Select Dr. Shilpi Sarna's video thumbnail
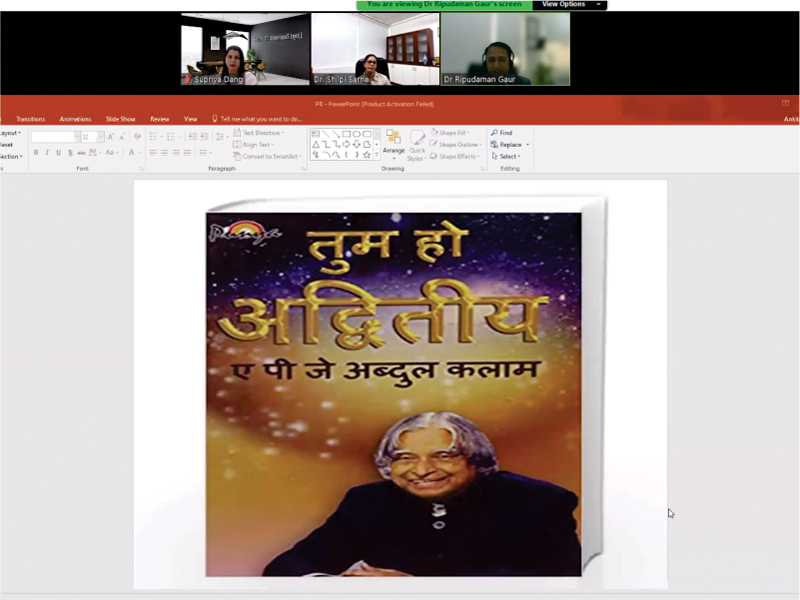This screenshot has width=800, height=600. click(375, 49)
